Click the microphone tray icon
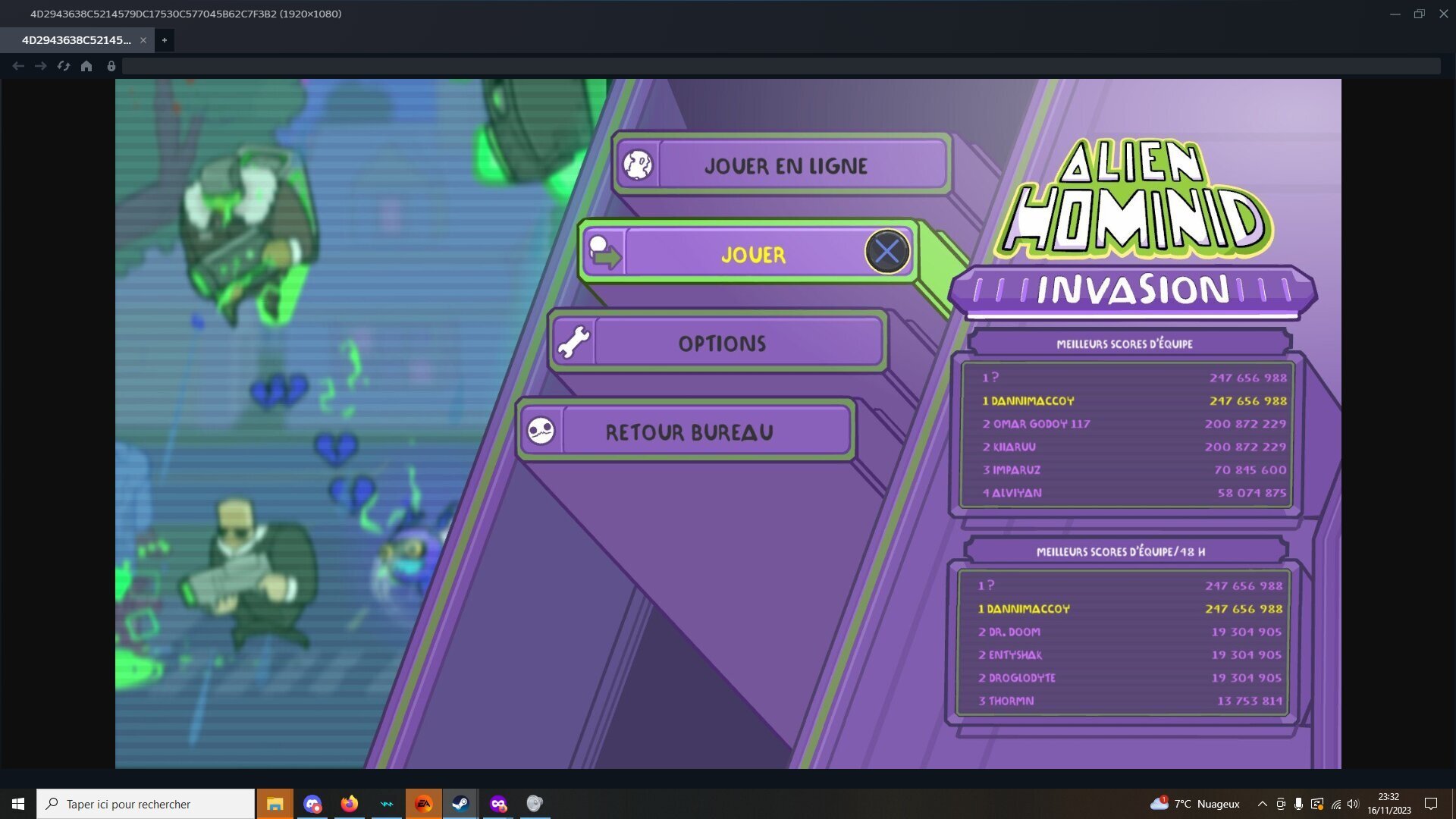The image size is (1456, 819). (x=1299, y=804)
